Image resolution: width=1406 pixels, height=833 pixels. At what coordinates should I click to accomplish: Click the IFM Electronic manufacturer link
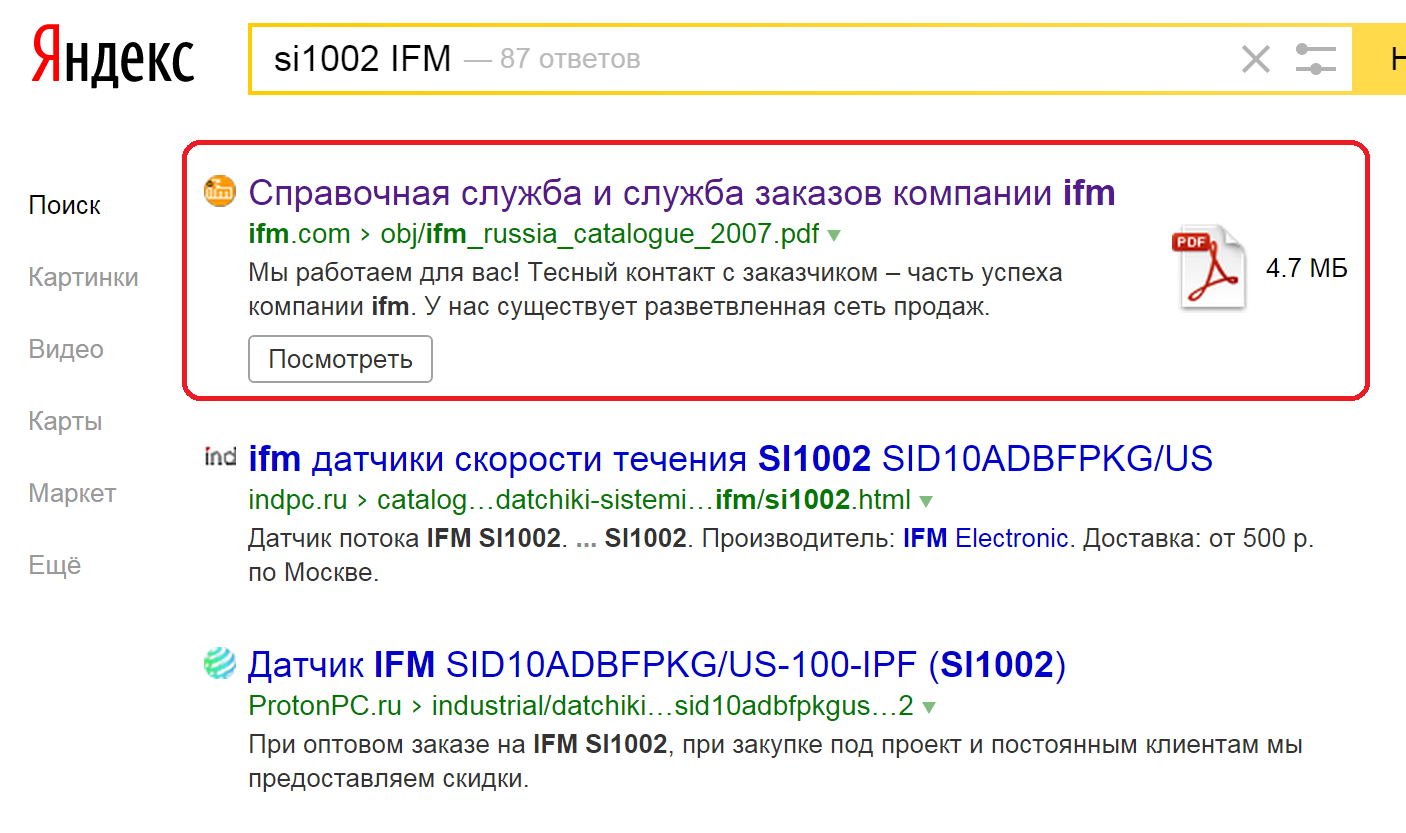(986, 539)
